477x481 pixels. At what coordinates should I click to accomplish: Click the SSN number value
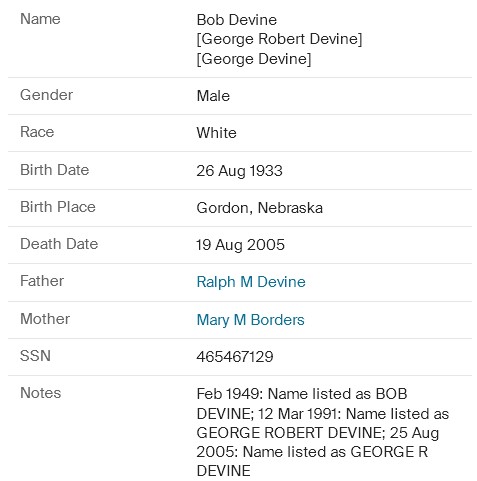coord(235,357)
